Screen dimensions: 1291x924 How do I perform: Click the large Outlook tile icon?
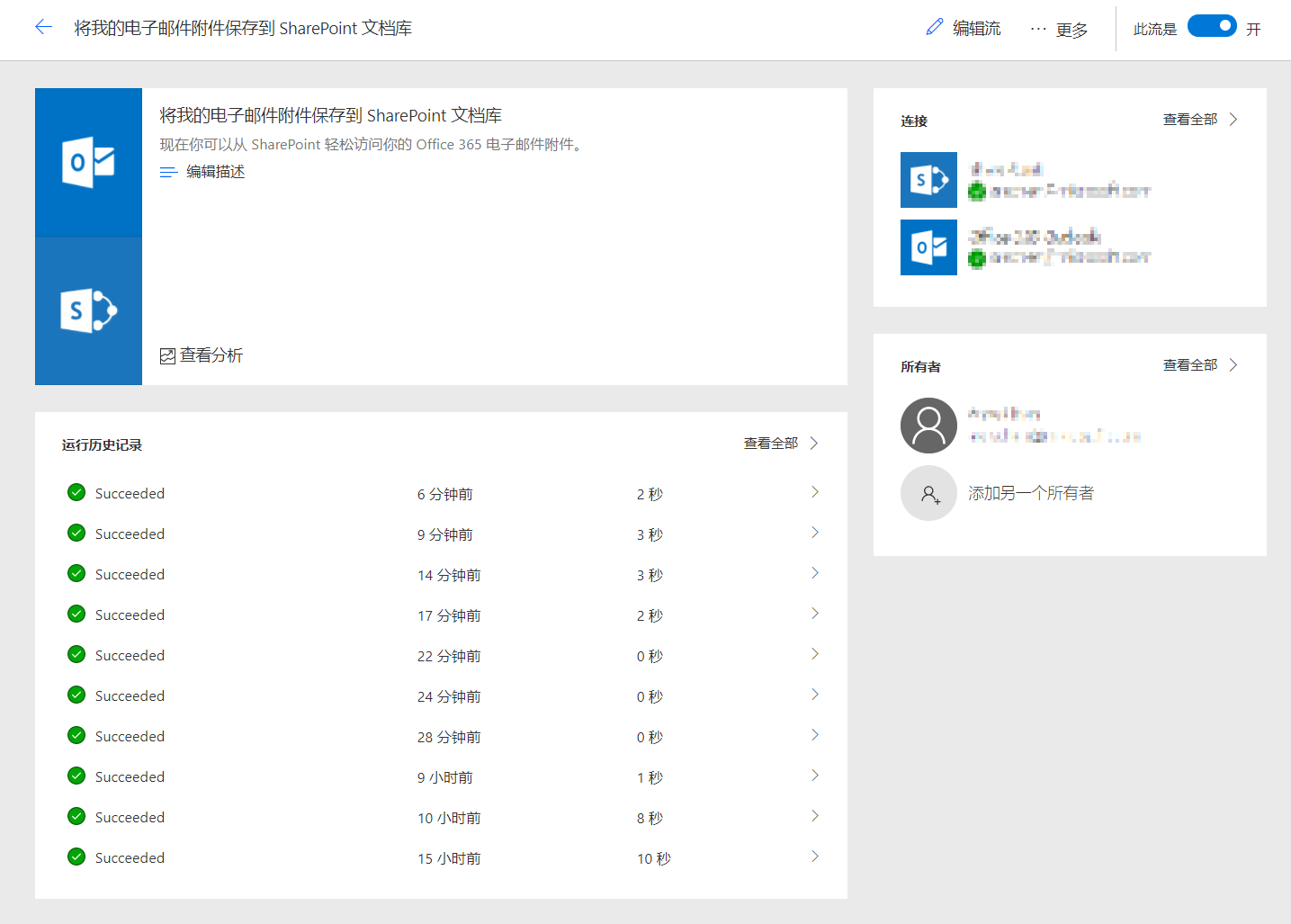click(x=88, y=163)
